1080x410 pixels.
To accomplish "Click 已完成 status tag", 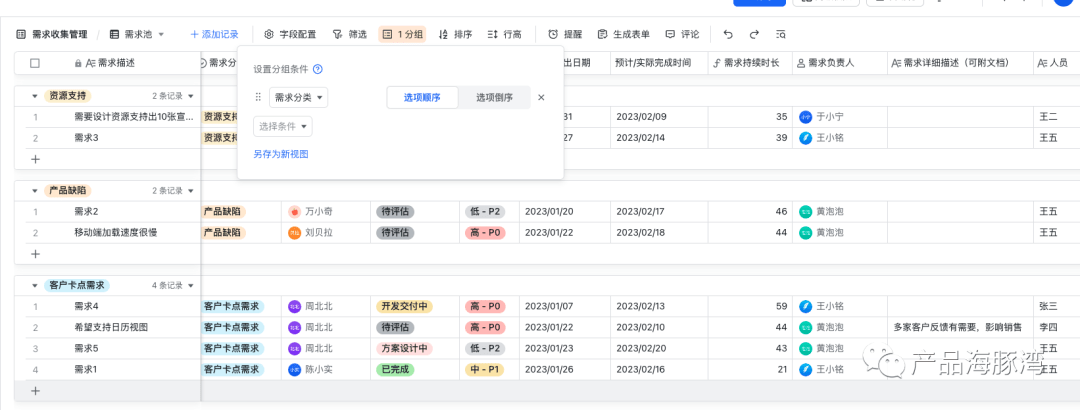I will tap(395, 369).
